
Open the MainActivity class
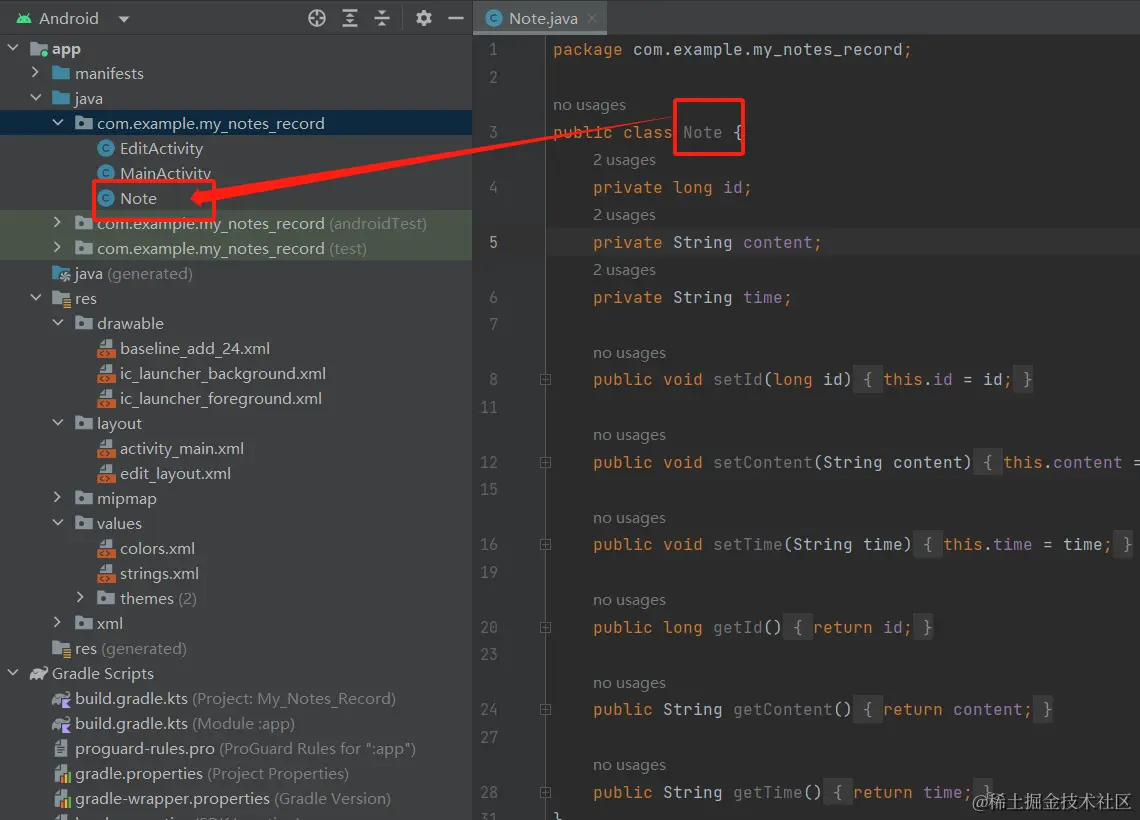pyautogui.click(x=166, y=173)
